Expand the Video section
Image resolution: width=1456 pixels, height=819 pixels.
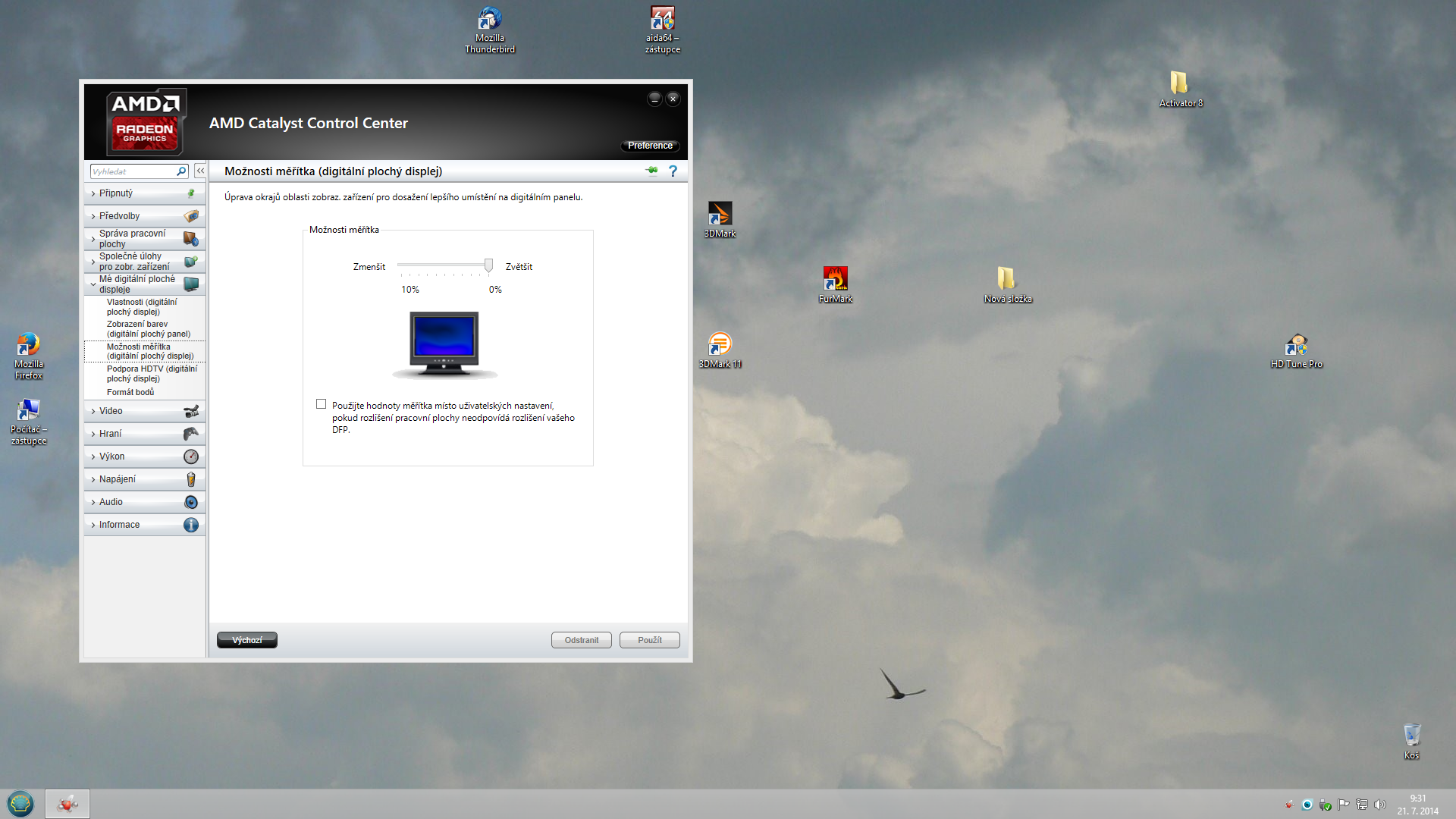click(111, 411)
